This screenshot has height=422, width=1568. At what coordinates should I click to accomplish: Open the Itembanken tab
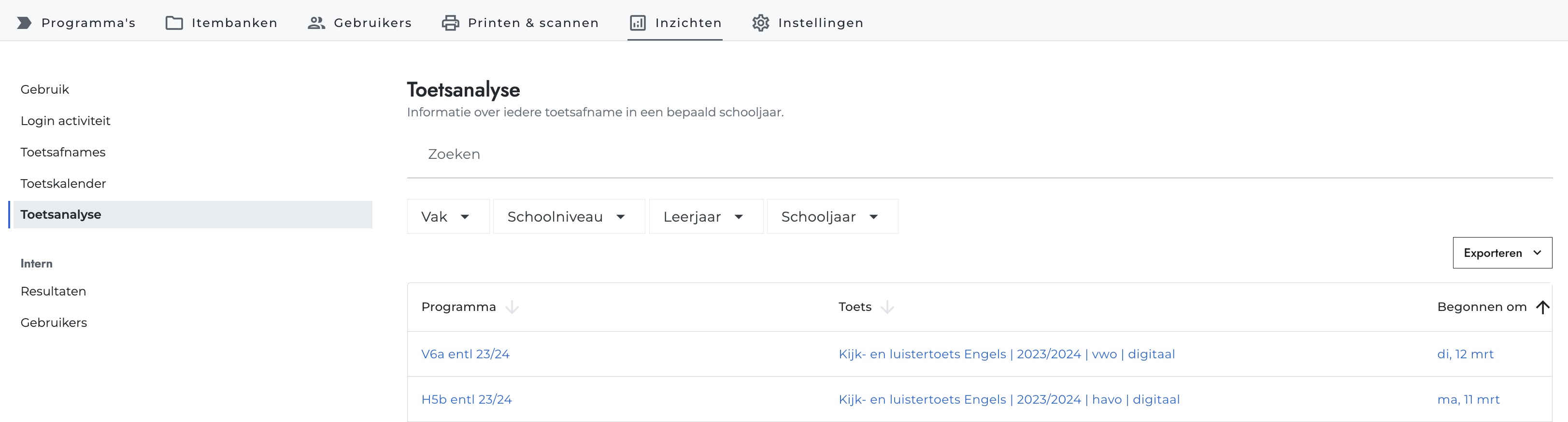click(222, 23)
